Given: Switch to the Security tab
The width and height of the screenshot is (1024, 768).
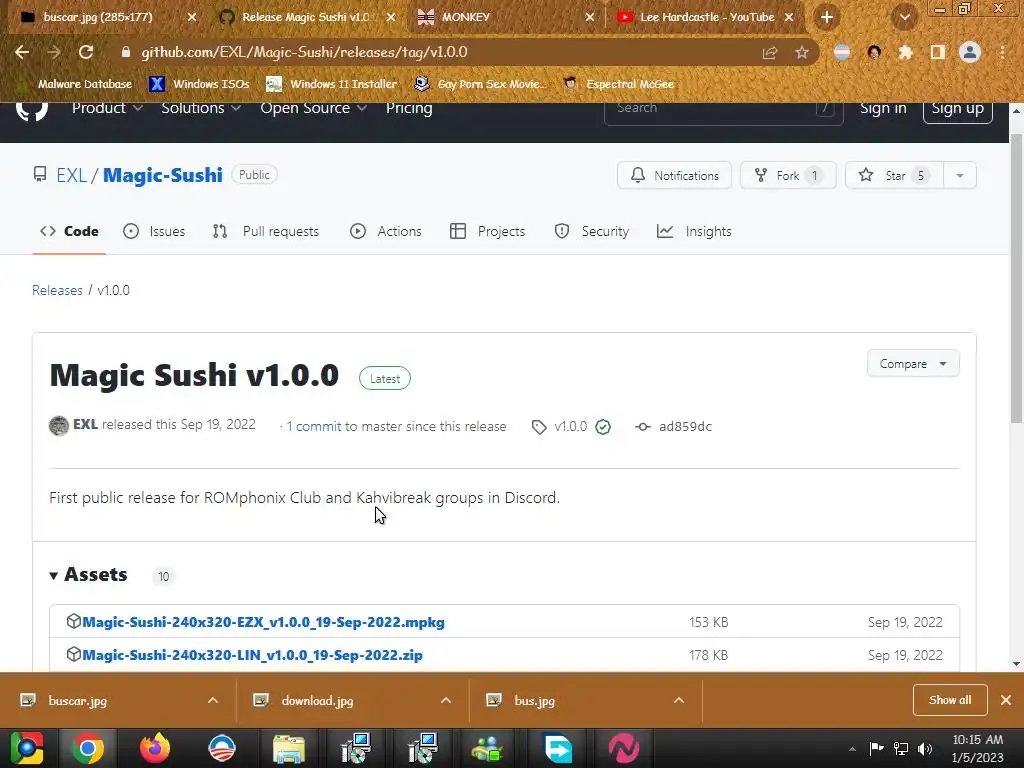Looking at the screenshot, I should pos(592,231).
